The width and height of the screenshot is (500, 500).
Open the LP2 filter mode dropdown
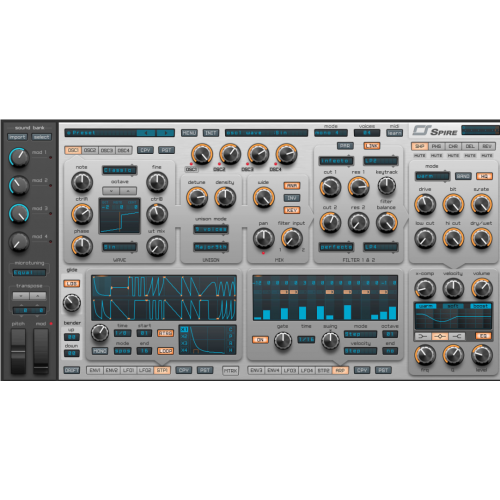pos(380,161)
